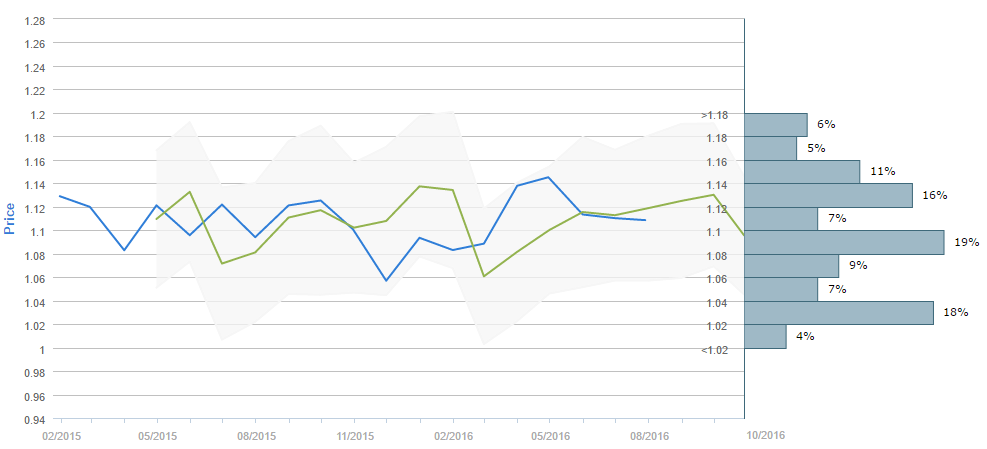Screen dimensions: 987x449
Task: Click the 08/2016 x-axis label
Action: (649, 436)
